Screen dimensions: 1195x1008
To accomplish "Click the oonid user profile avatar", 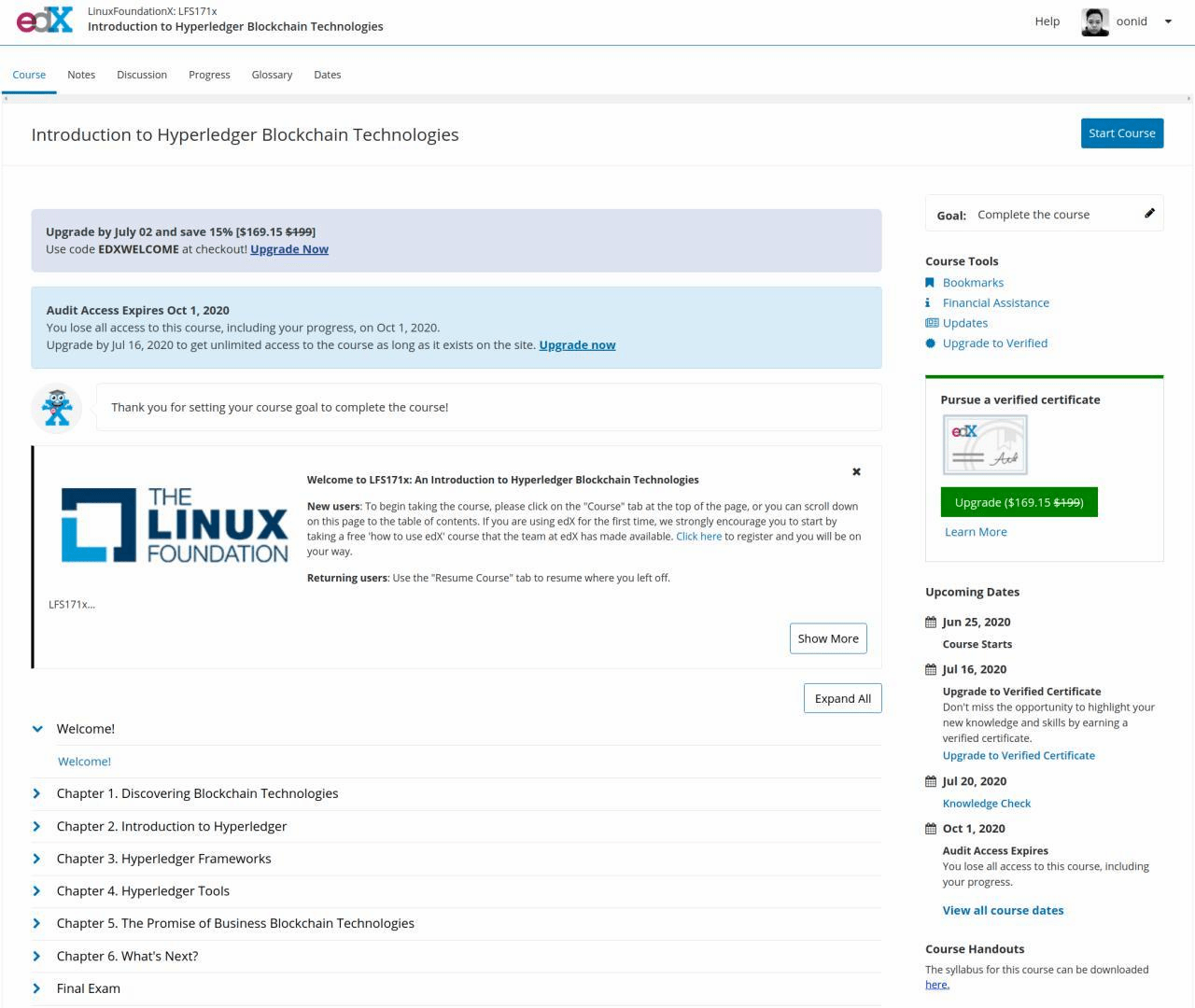I will tap(1094, 21).
